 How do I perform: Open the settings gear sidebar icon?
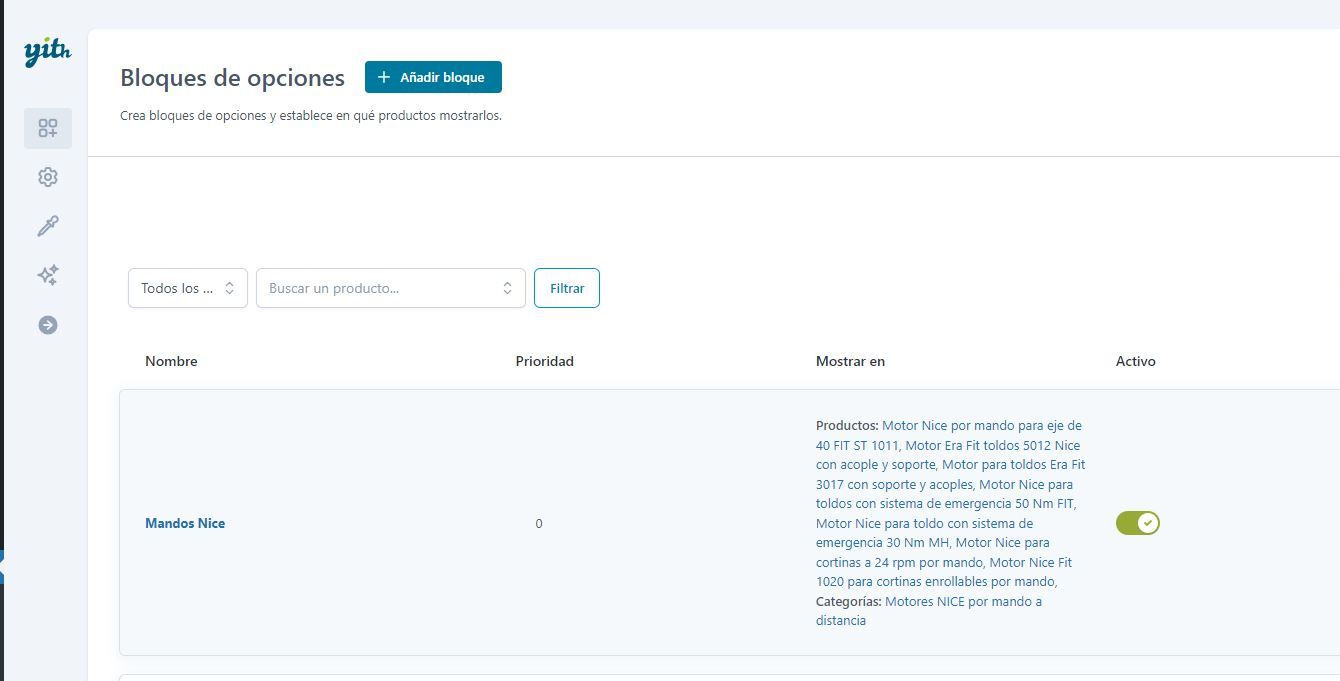(48, 177)
